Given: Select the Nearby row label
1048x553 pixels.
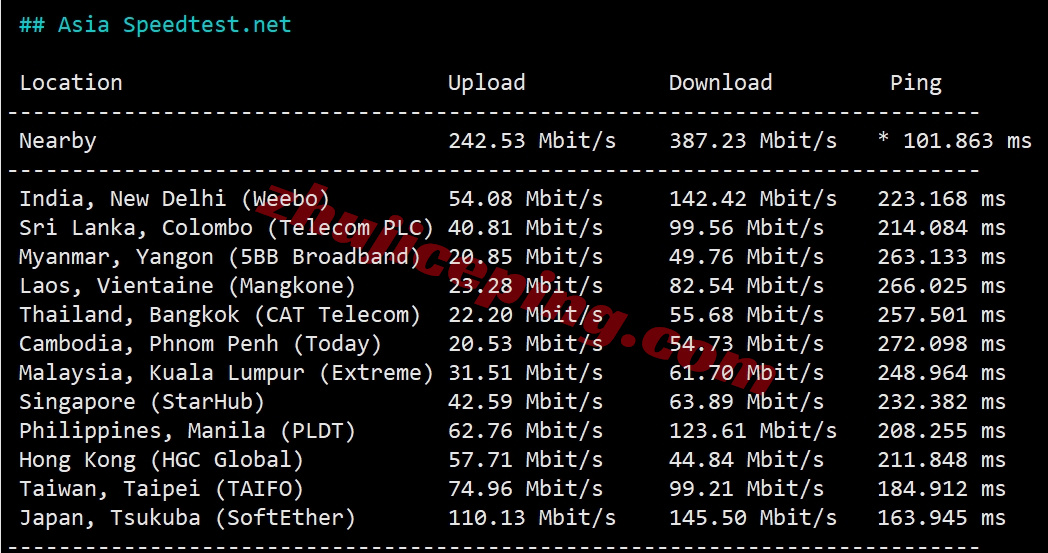Looking at the screenshot, I should click(x=57, y=141).
